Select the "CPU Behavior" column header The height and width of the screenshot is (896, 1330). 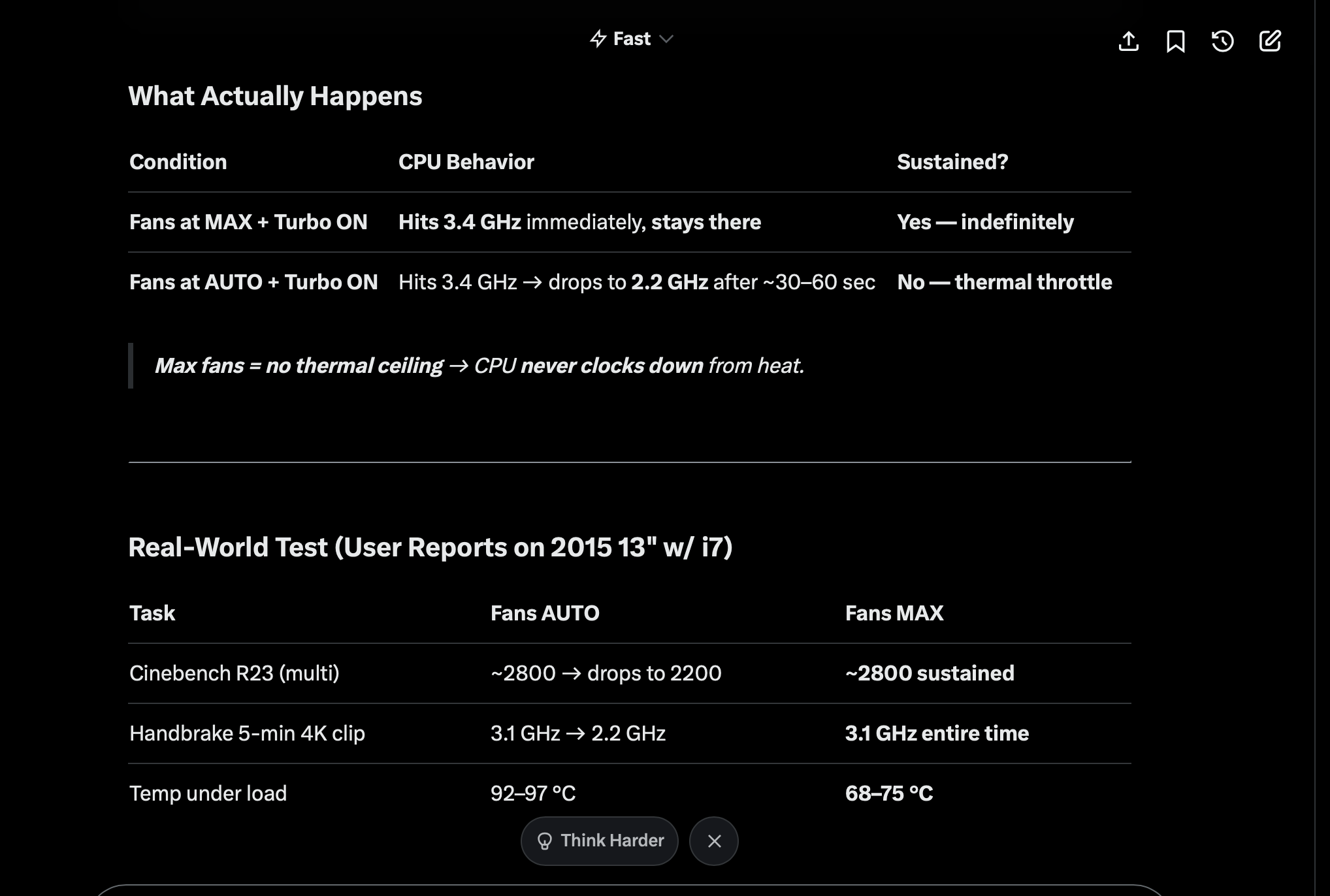coord(466,162)
